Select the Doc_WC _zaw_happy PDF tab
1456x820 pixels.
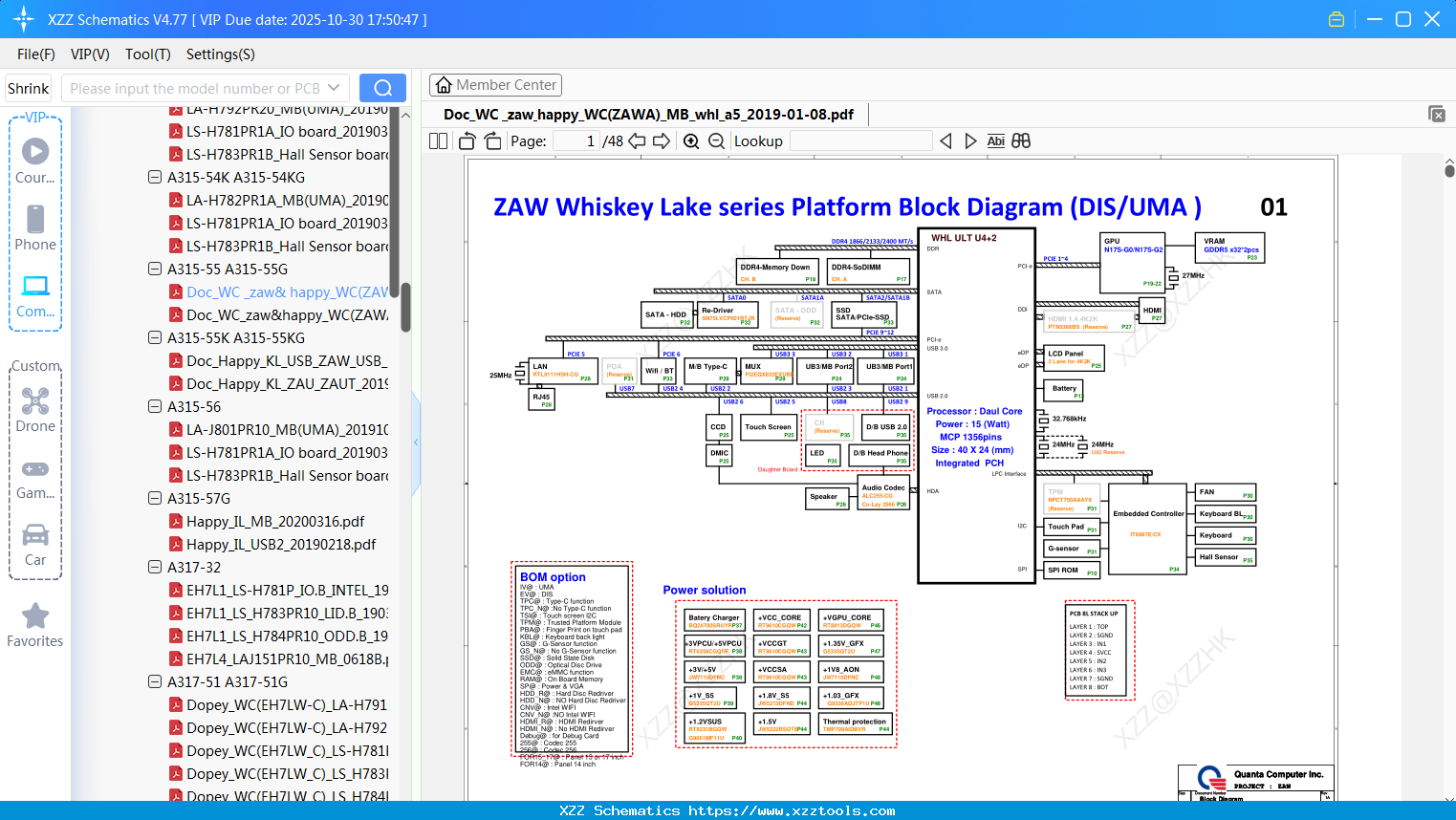pos(648,114)
